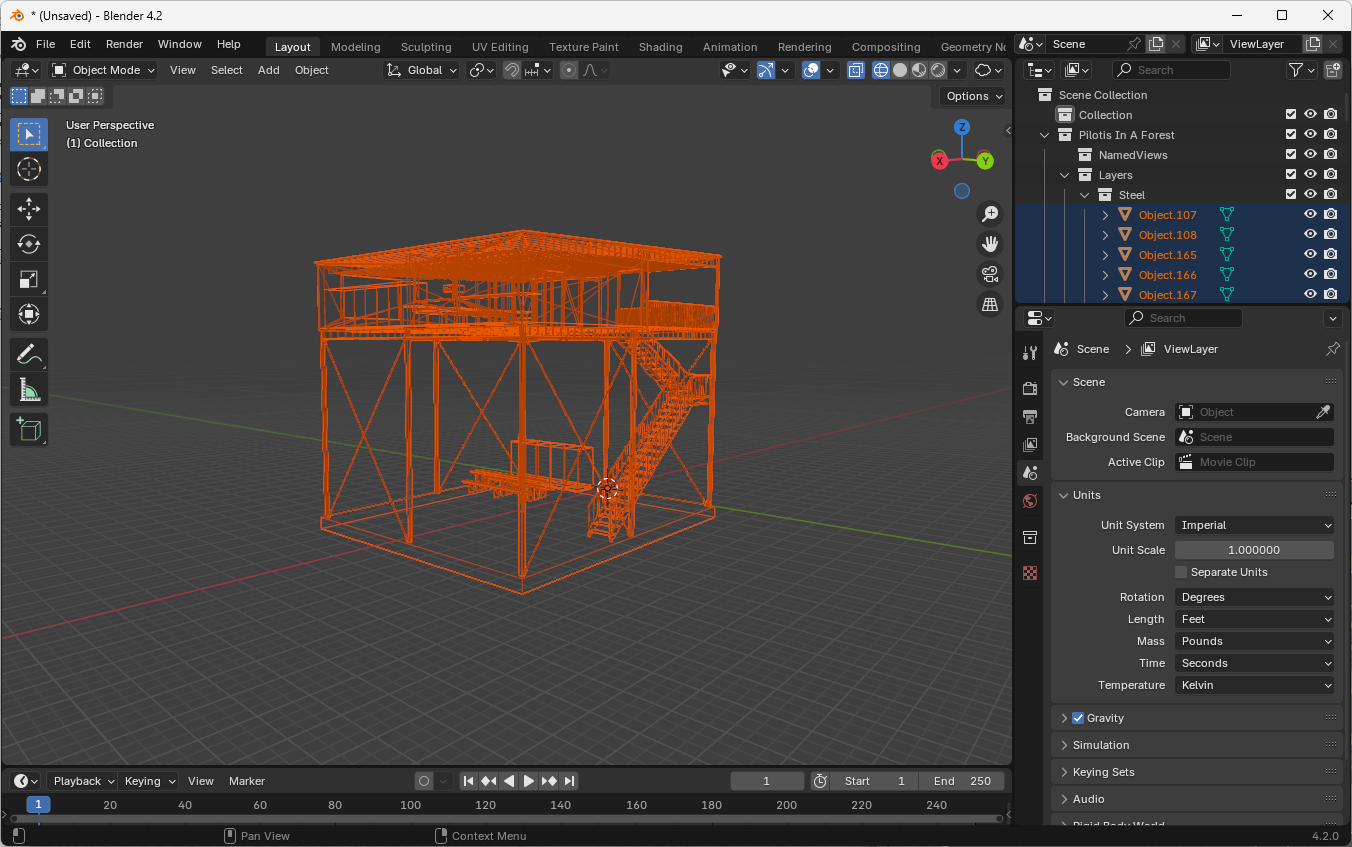The width and height of the screenshot is (1352, 847).
Task: Switch to the Sculpting workspace tab
Action: point(426,47)
